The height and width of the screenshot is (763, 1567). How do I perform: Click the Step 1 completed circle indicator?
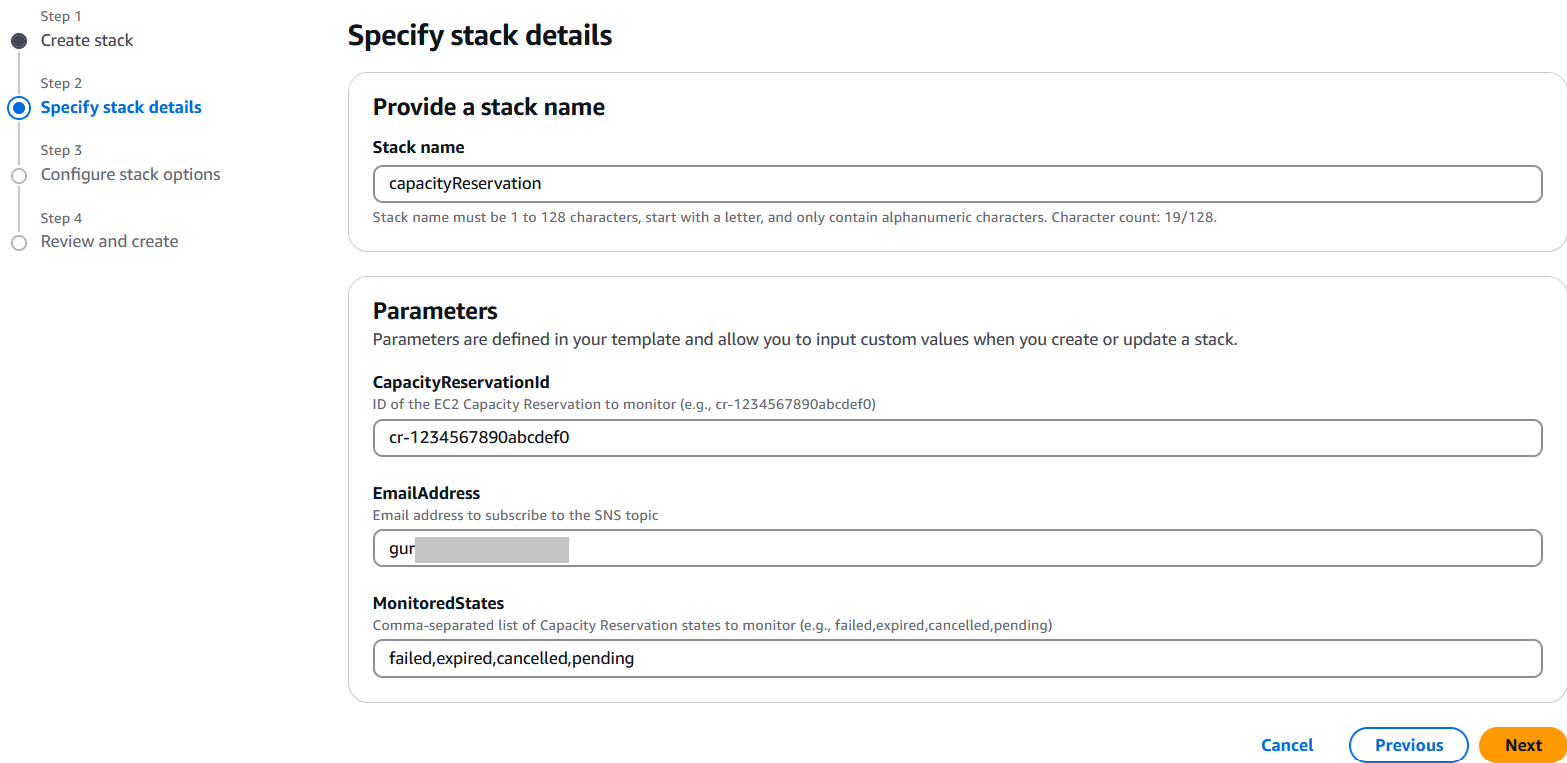click(19, 41)
